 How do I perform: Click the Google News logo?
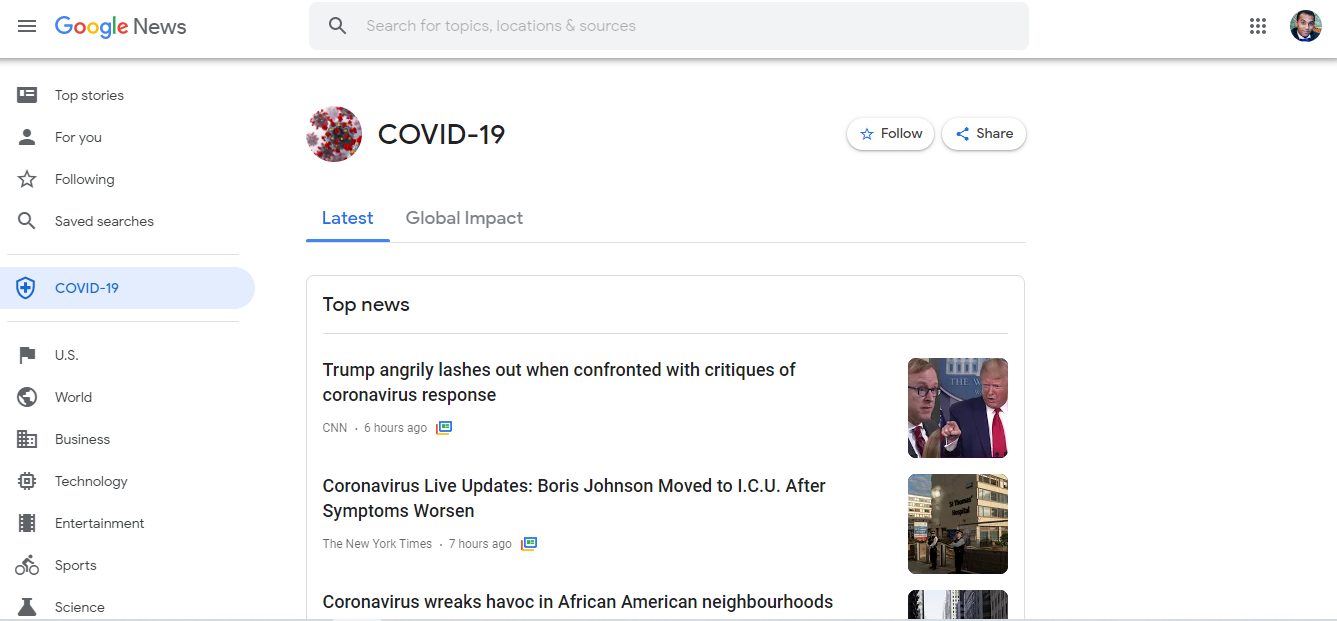pyautogui.click(x=120, y=27)
